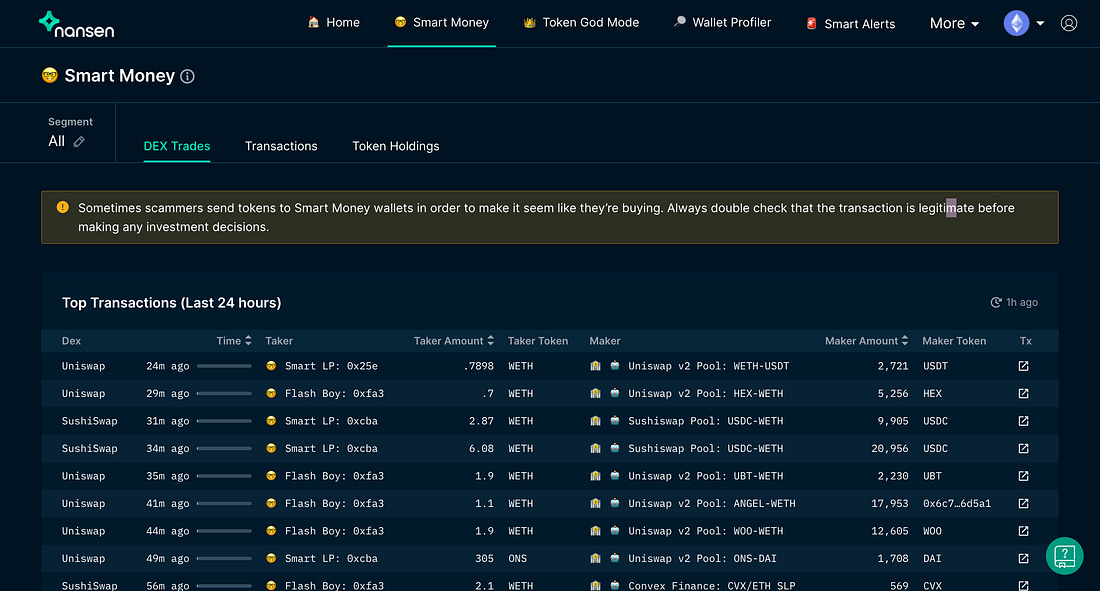This screenshot has height=591, width=1100.
Task: Click the Dex column header
Action: [x=72, y=340]
